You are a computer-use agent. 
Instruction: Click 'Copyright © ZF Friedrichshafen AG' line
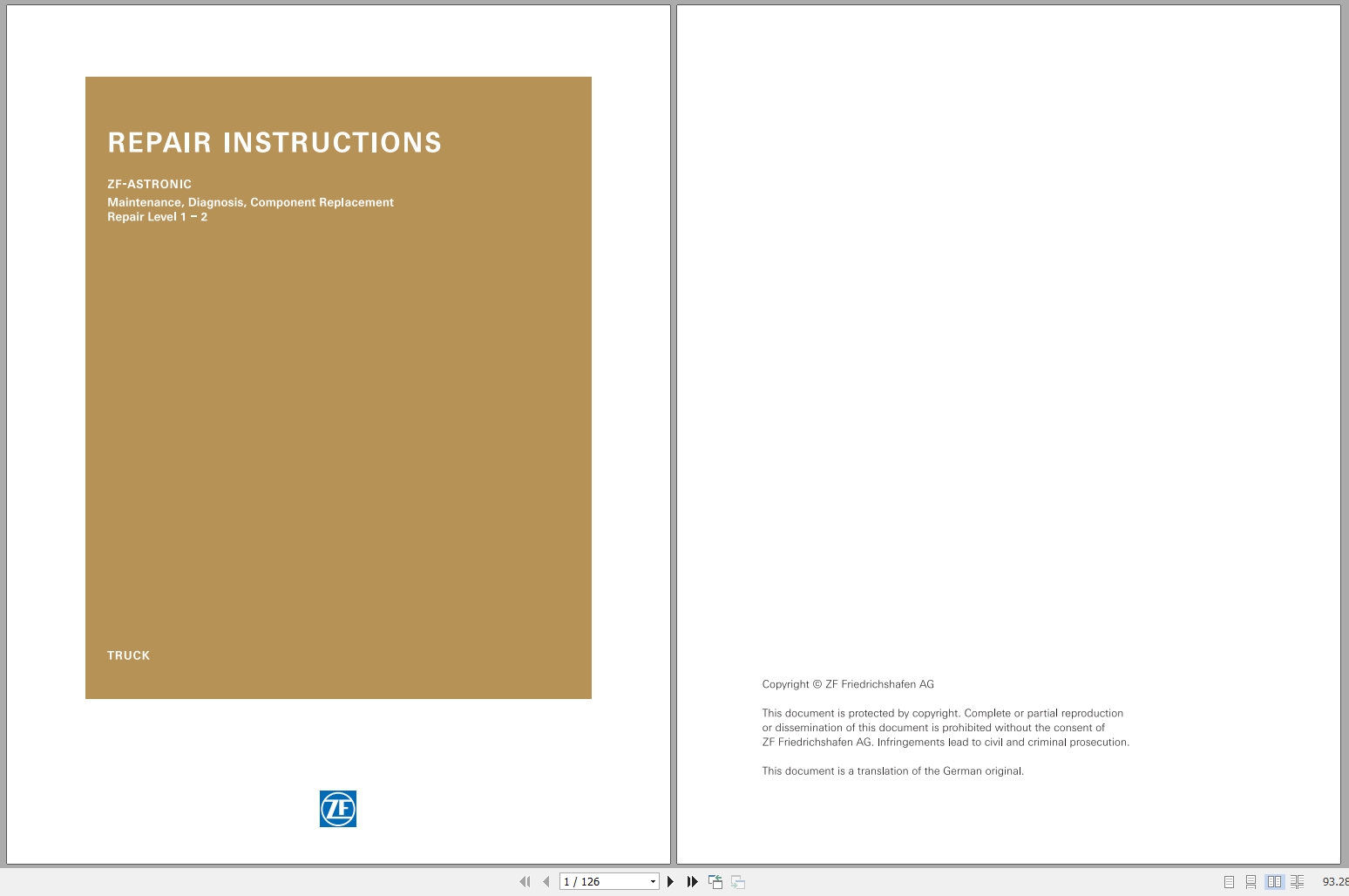pyautogui.click(x=848, y=684)
